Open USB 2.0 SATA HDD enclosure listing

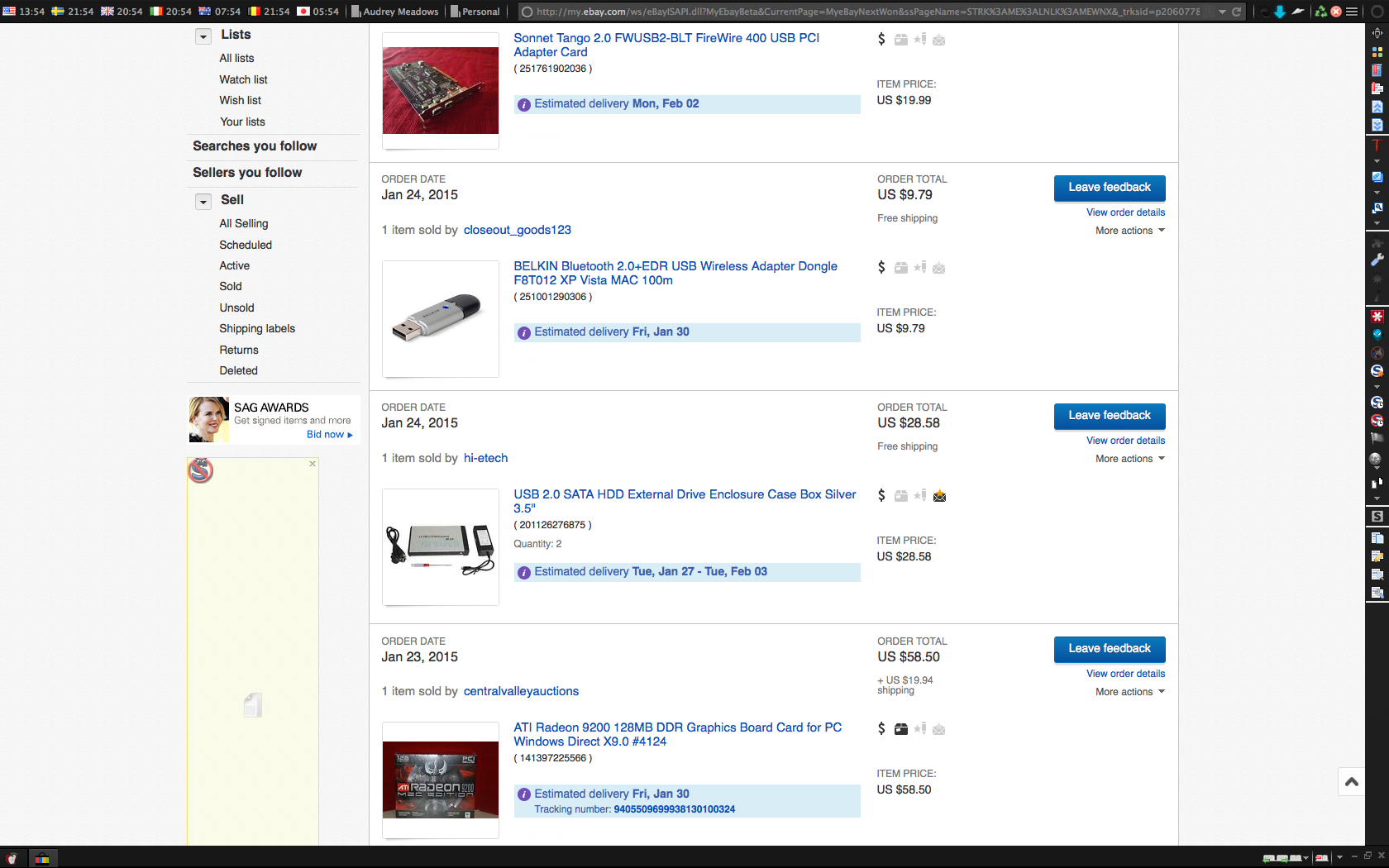[x=685, y=501]
